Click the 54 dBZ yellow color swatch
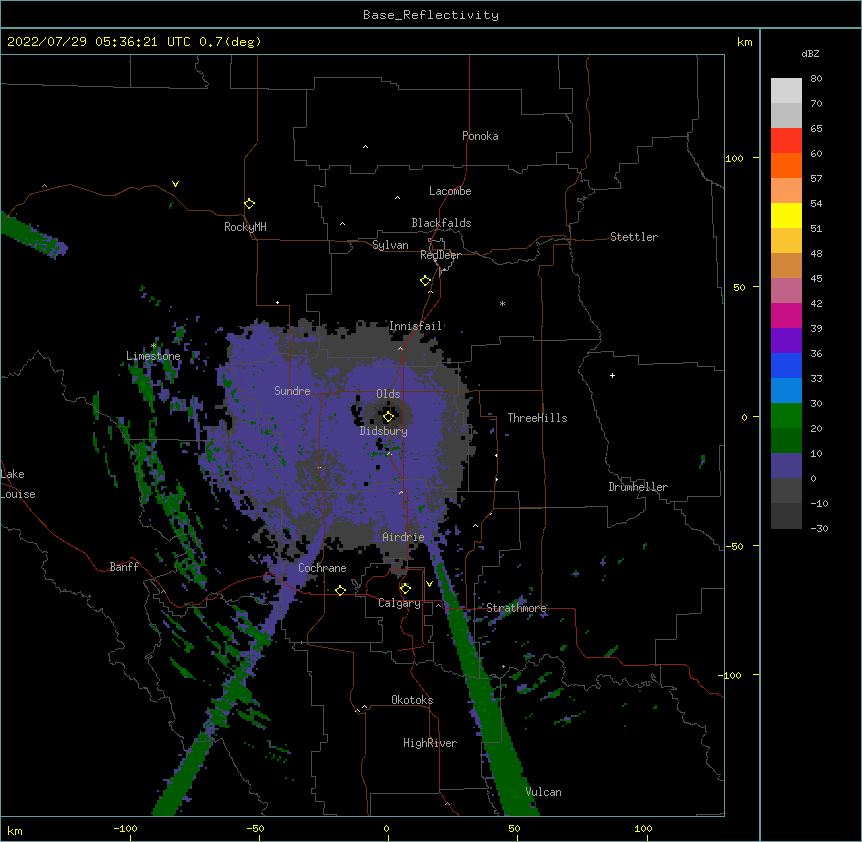This screenshot has width=862, height=842. (786, 215)
